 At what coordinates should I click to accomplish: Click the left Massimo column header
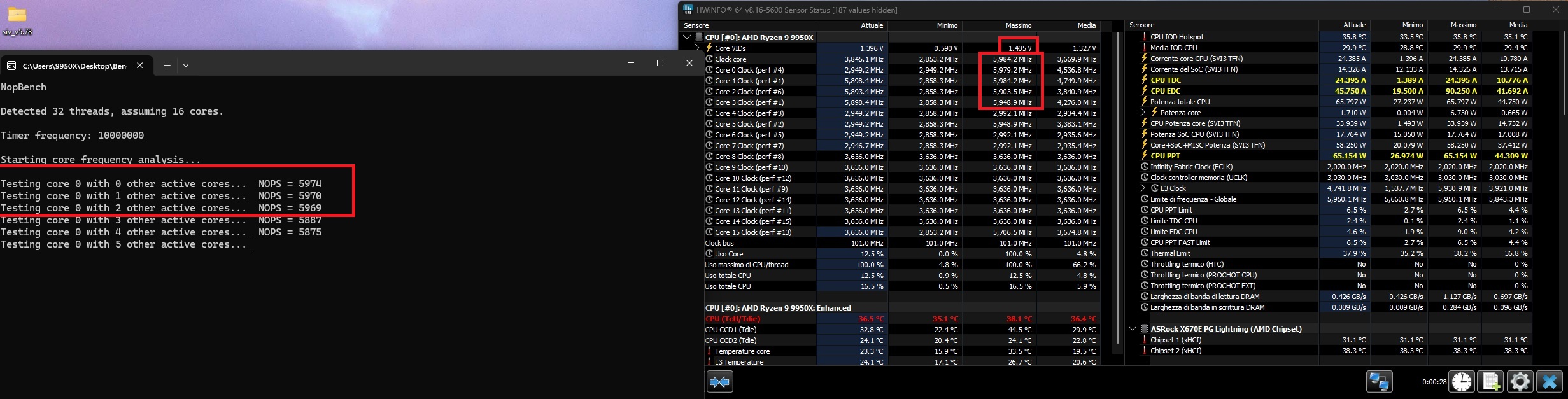(999, 25)
